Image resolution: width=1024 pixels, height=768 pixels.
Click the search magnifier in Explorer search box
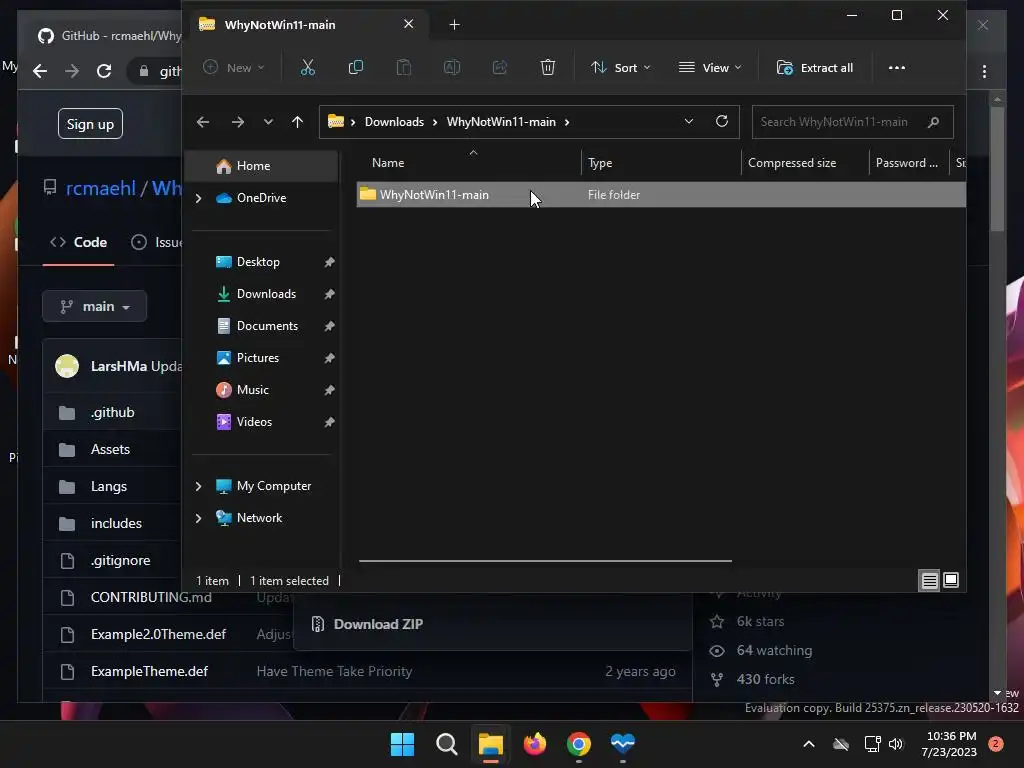934,122
